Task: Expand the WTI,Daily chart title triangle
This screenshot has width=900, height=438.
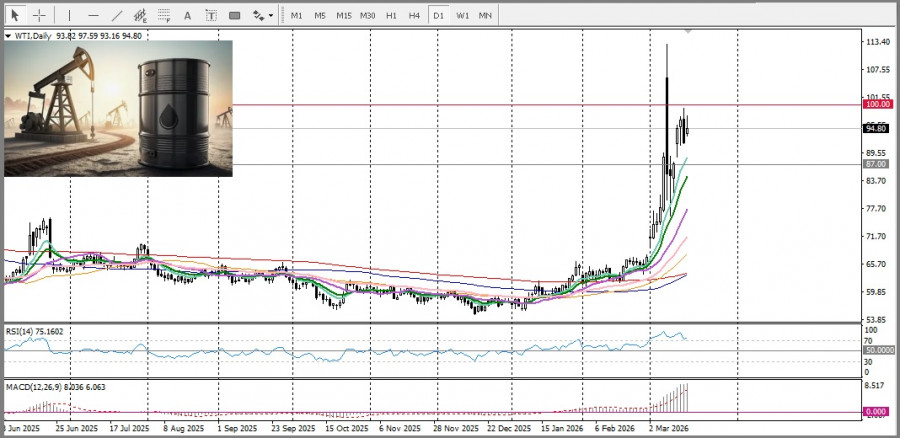Action: (x=9, y=35)
